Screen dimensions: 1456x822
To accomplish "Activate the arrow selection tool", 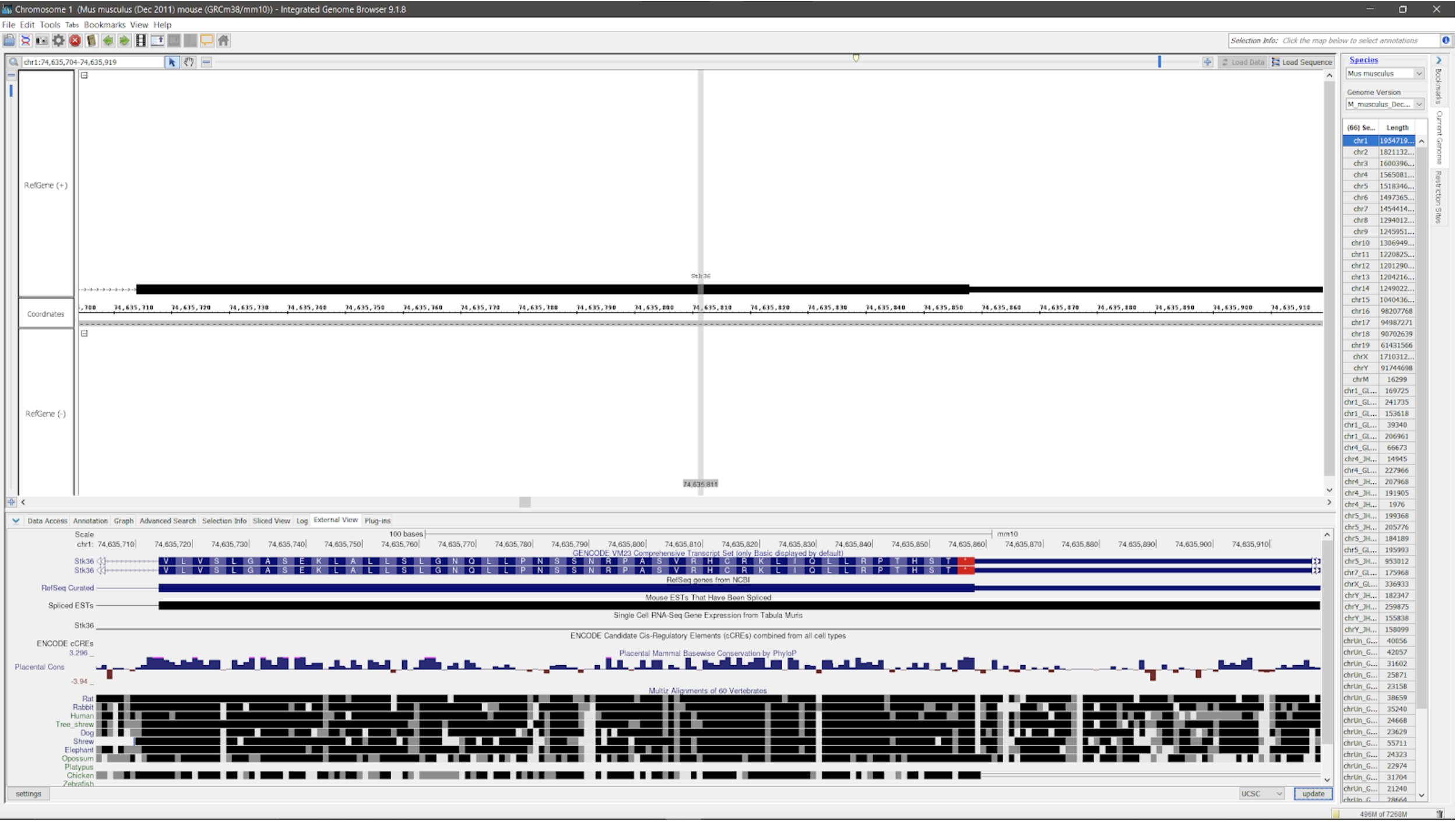I will point(172,62).
